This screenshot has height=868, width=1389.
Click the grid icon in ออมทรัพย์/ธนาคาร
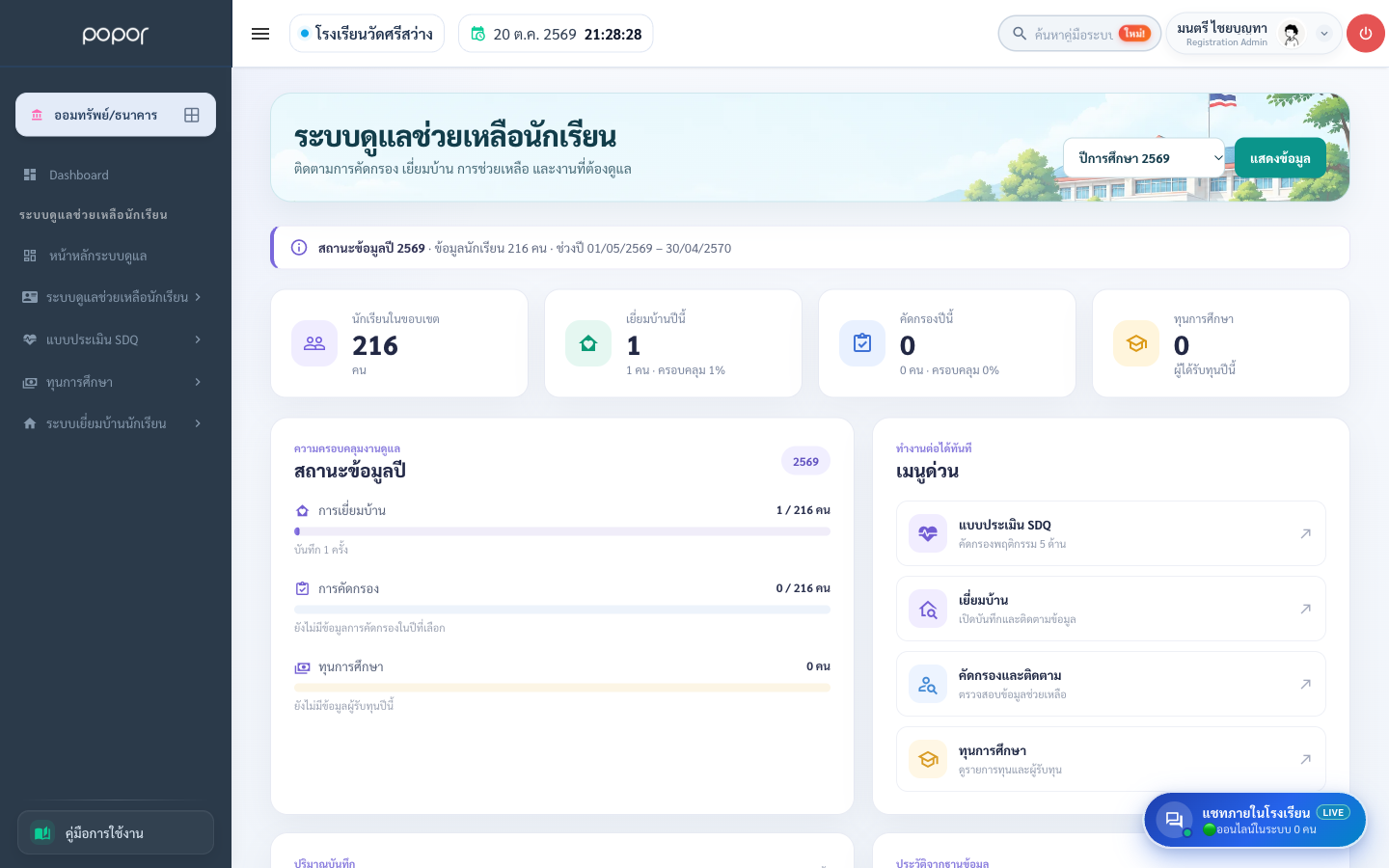192,115
